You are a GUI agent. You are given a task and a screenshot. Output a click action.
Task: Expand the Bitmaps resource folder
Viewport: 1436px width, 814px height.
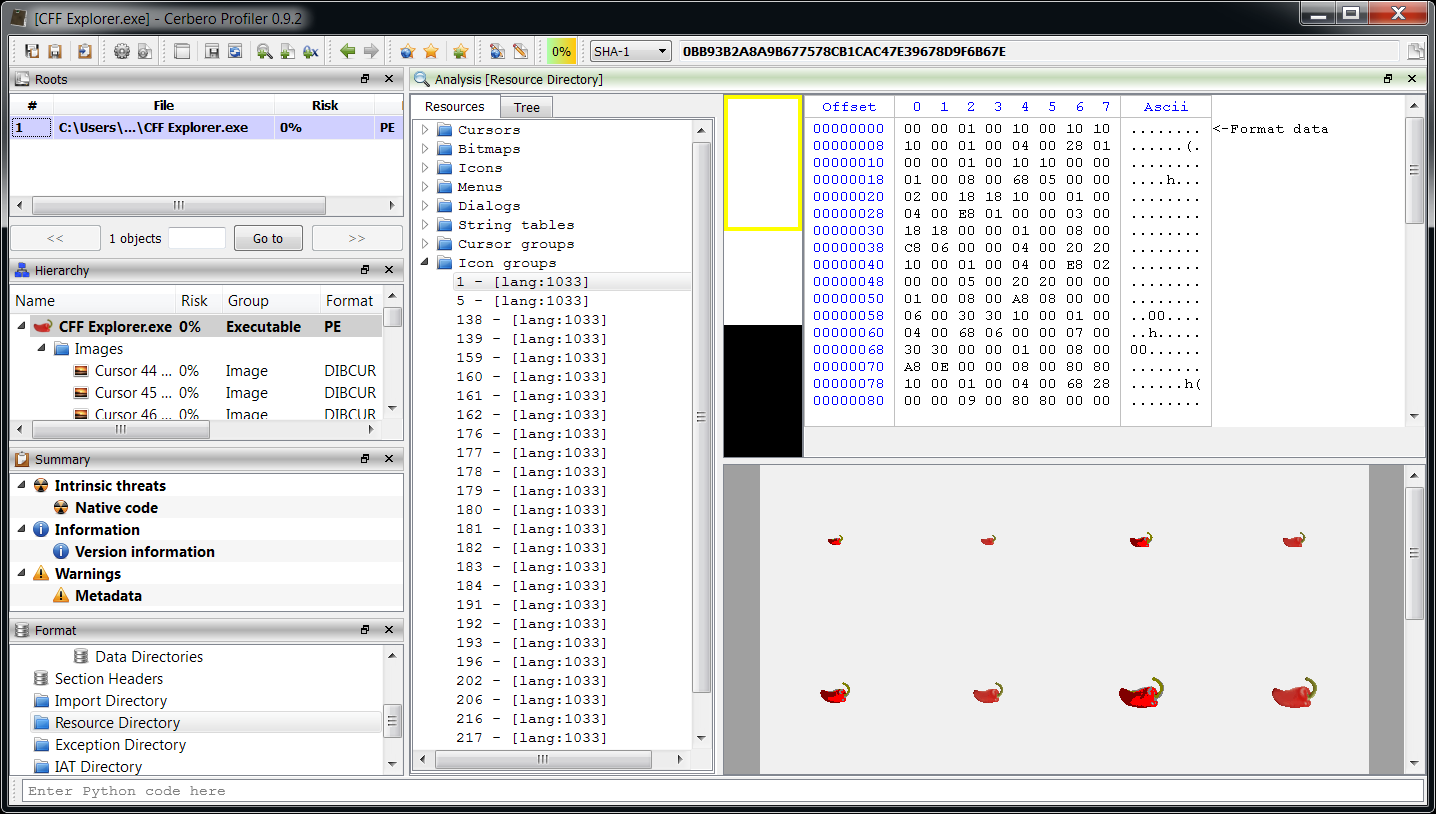[424, 149]
